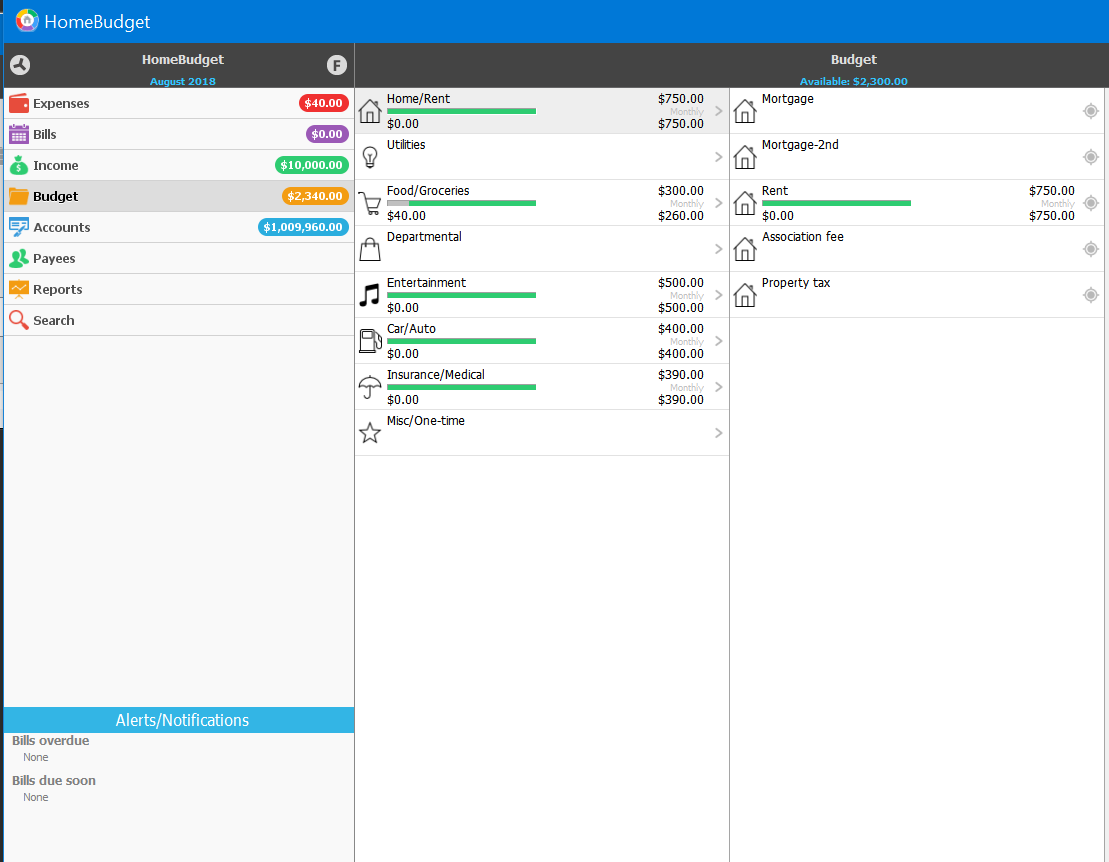Click the wrench settings icon in header
The width and height of the screenshot is (1109, 862).
click(20, 65)
